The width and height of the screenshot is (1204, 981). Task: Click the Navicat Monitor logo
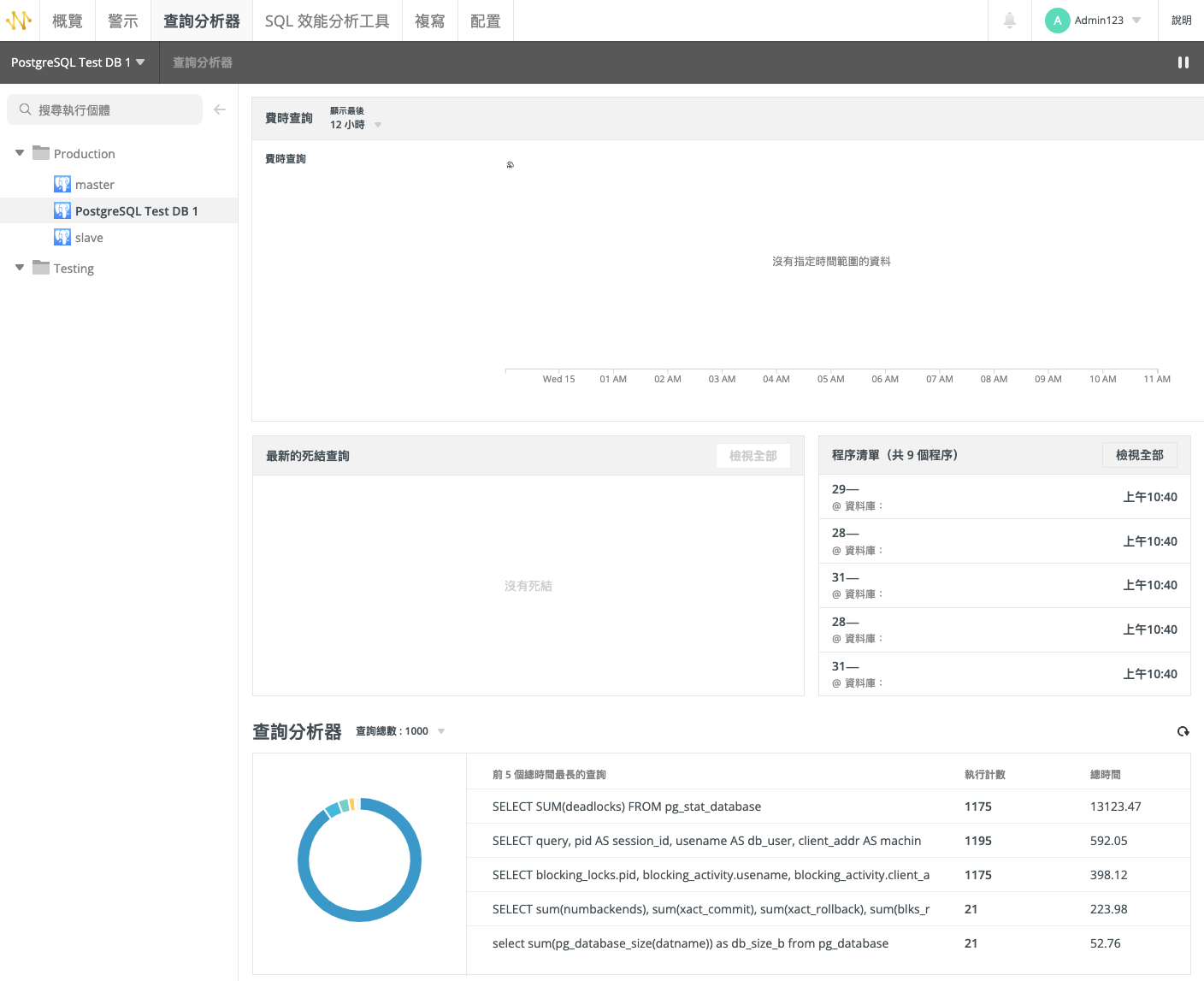coord(18,20)
